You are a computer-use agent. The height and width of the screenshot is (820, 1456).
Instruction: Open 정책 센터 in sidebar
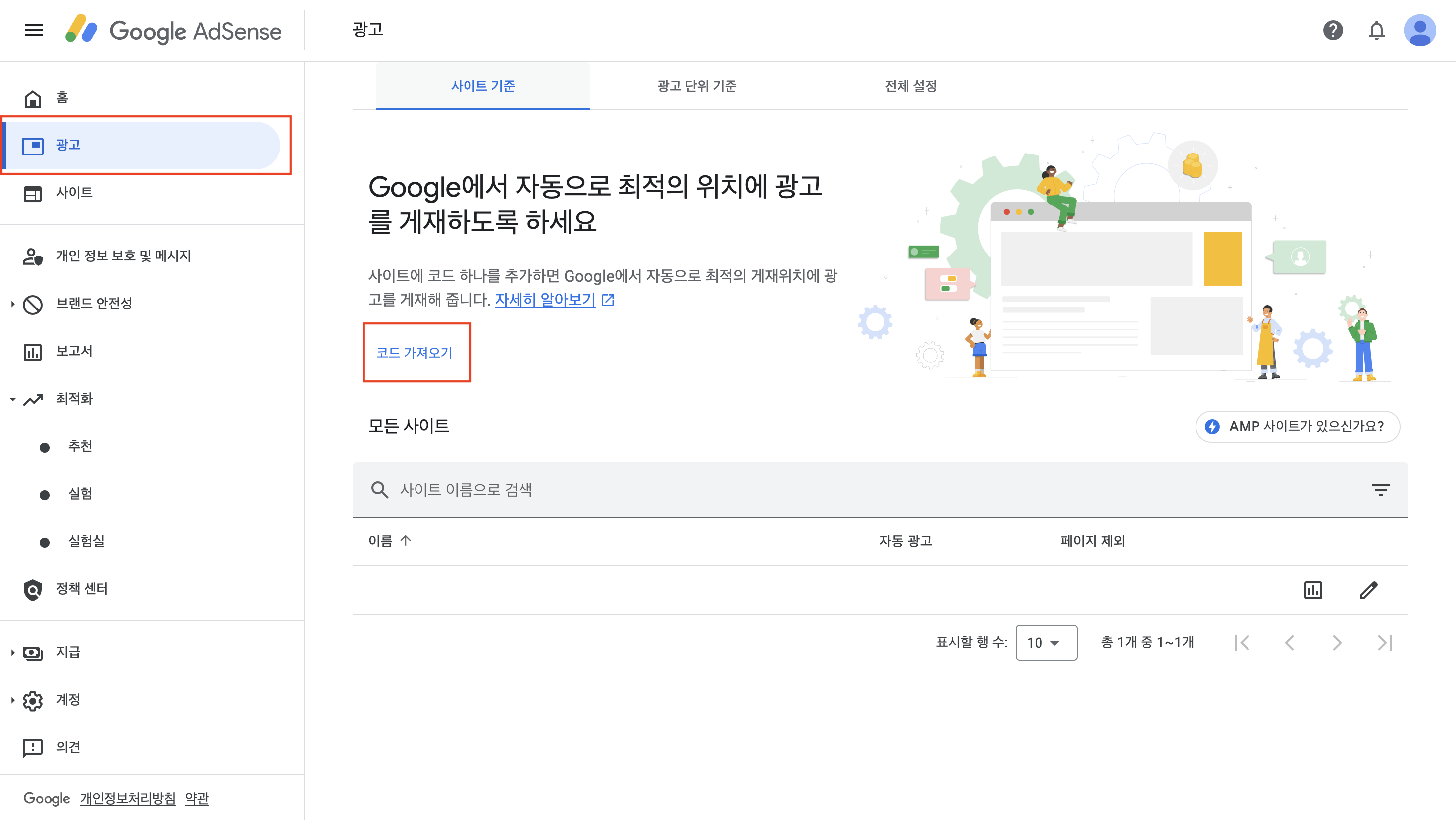point(82,588)
